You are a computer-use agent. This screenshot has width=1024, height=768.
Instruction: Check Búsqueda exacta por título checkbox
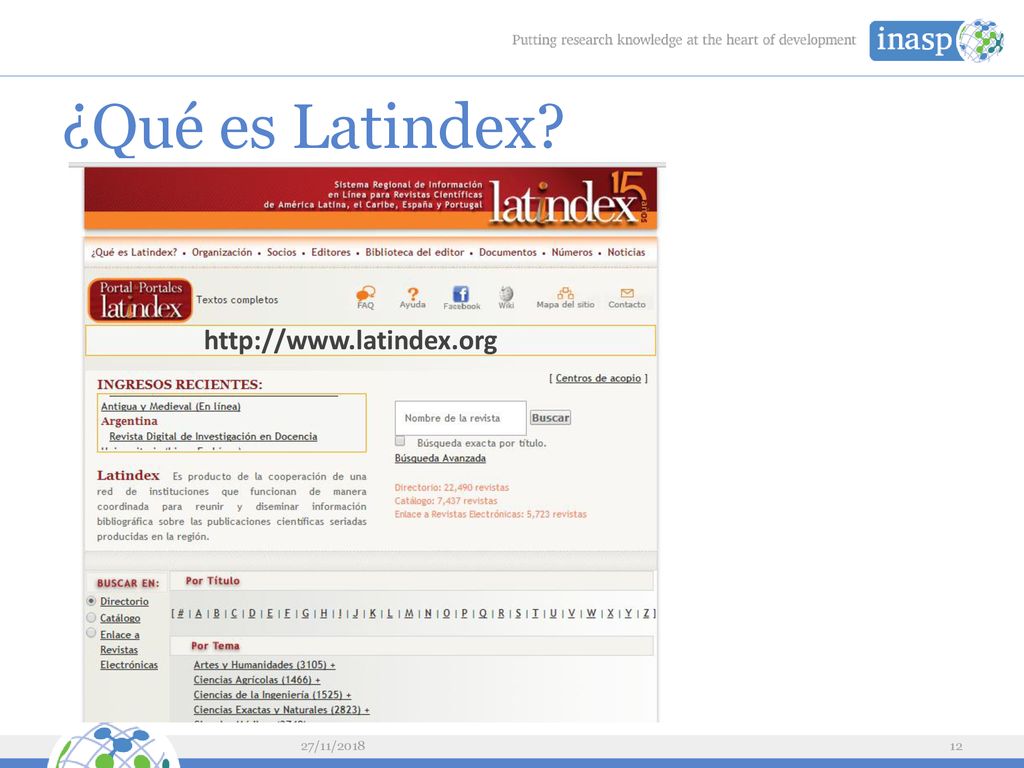400,441
